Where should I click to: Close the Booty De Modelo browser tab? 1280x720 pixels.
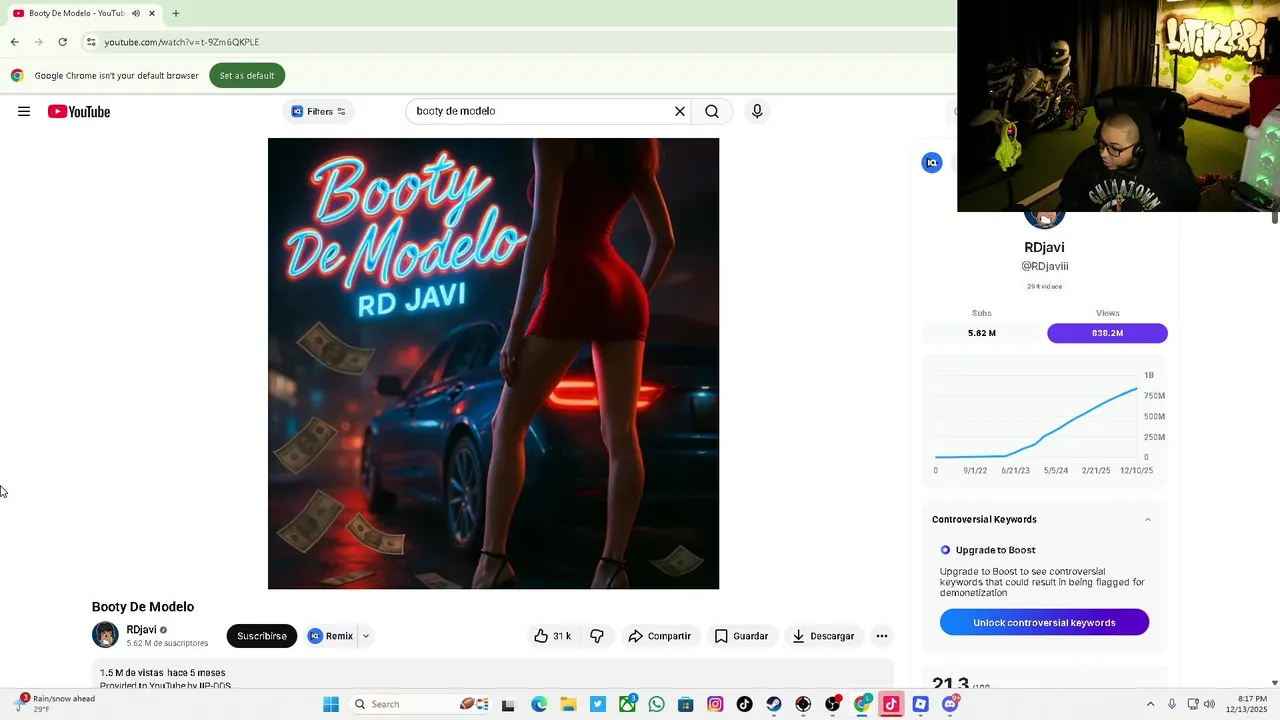pyautogui.click(x=152, y=13)
